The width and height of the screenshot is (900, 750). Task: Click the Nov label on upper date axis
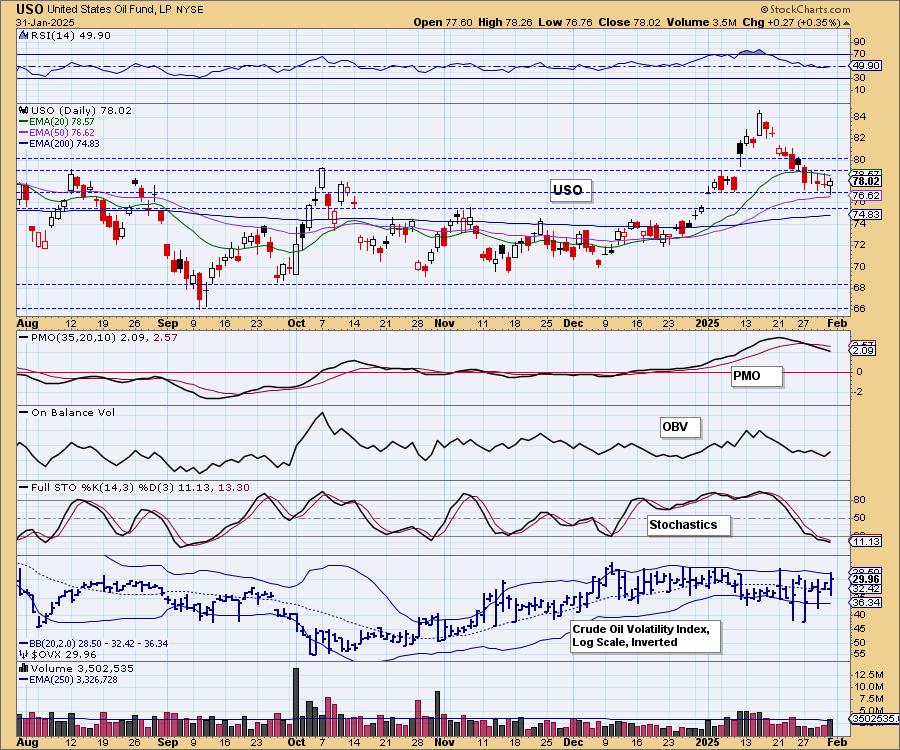pos(444,323)
